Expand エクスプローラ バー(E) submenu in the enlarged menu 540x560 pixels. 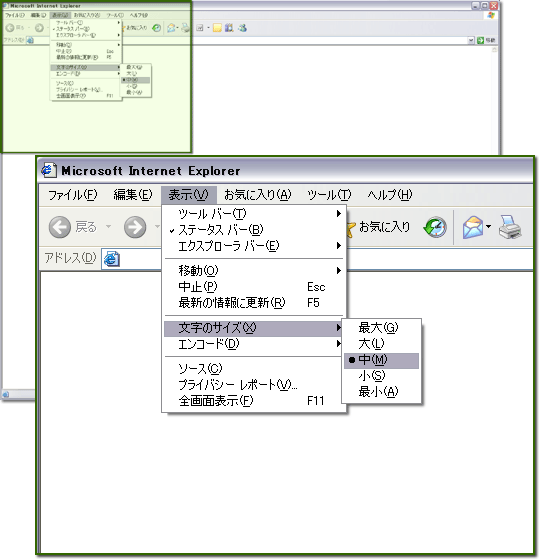pos(254,246)
